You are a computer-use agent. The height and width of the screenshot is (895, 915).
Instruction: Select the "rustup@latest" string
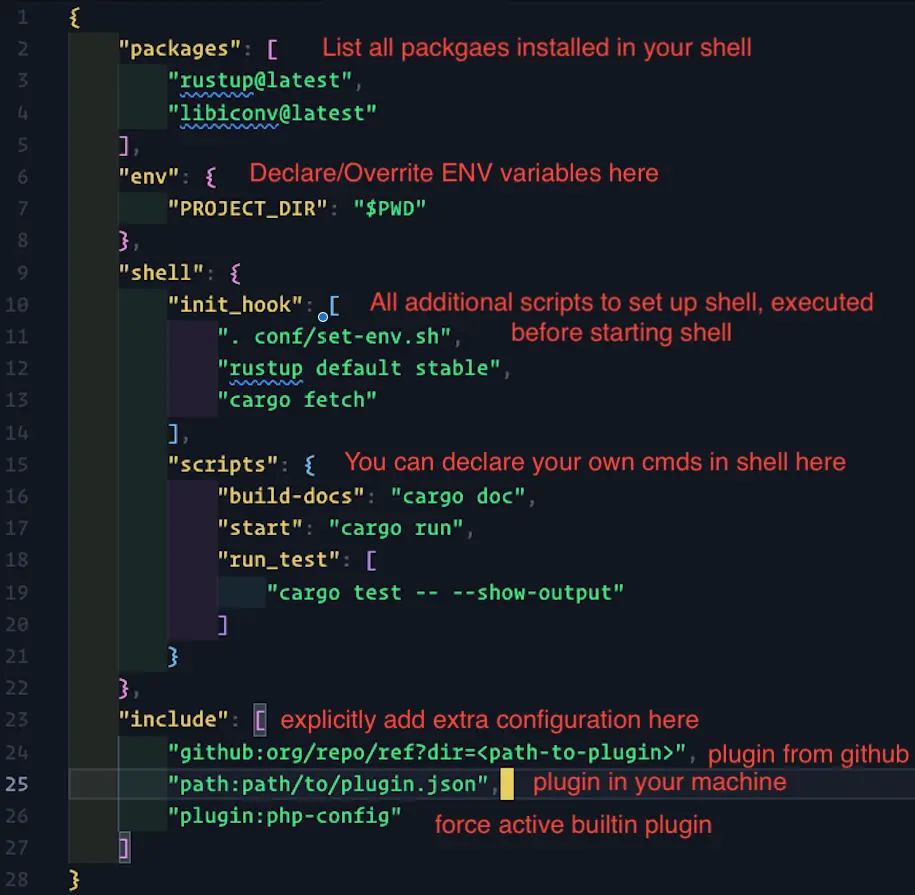(260, 81)
